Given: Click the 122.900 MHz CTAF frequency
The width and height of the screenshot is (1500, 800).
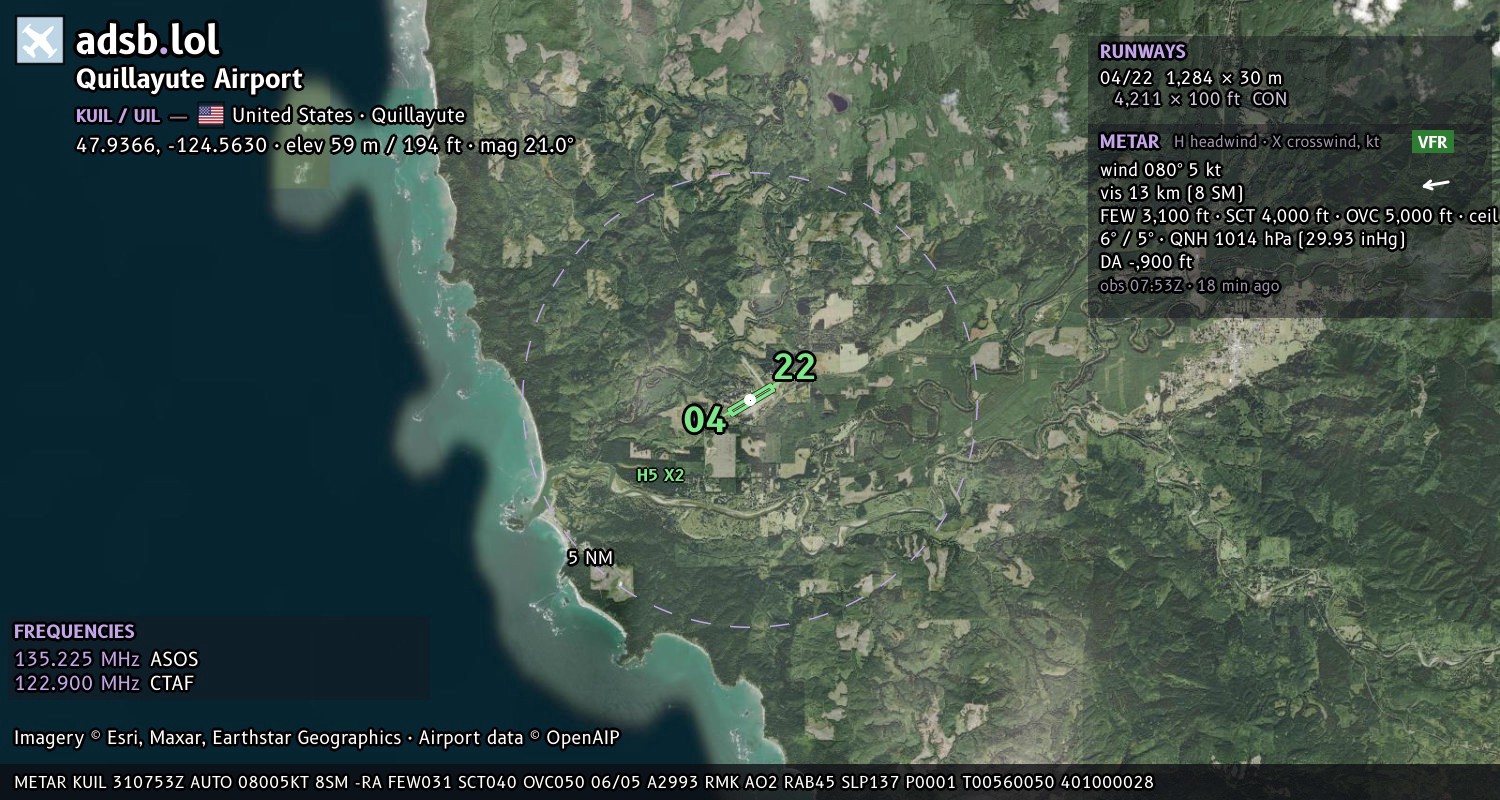Looking at the screenshot, I should pos(104,683).
